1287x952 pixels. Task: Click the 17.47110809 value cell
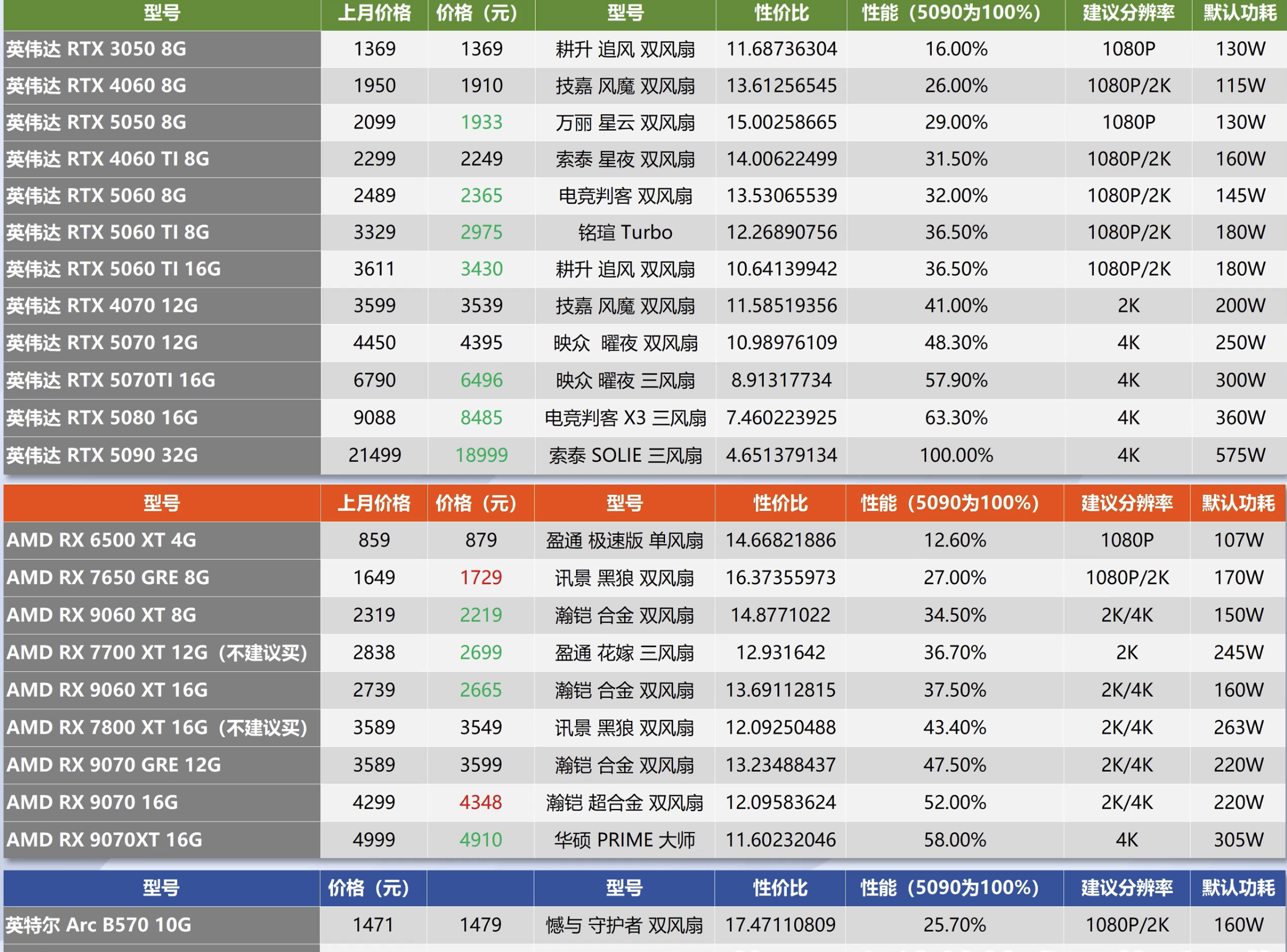(x=781, y=925)
